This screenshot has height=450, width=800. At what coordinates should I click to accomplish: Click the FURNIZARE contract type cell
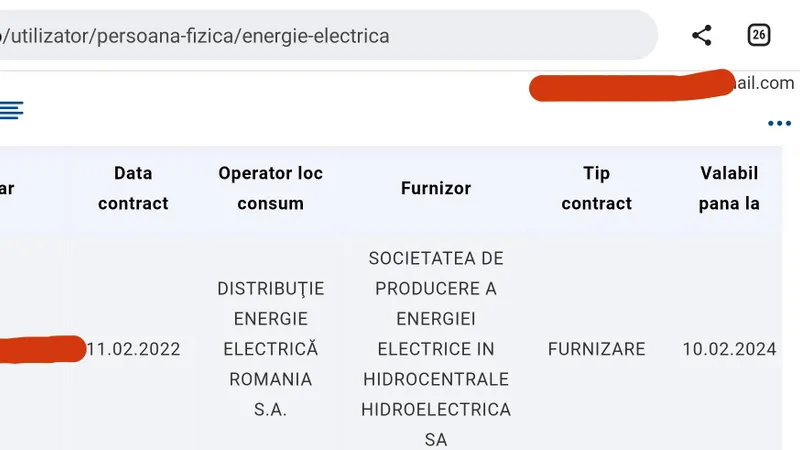pos(596,349)
